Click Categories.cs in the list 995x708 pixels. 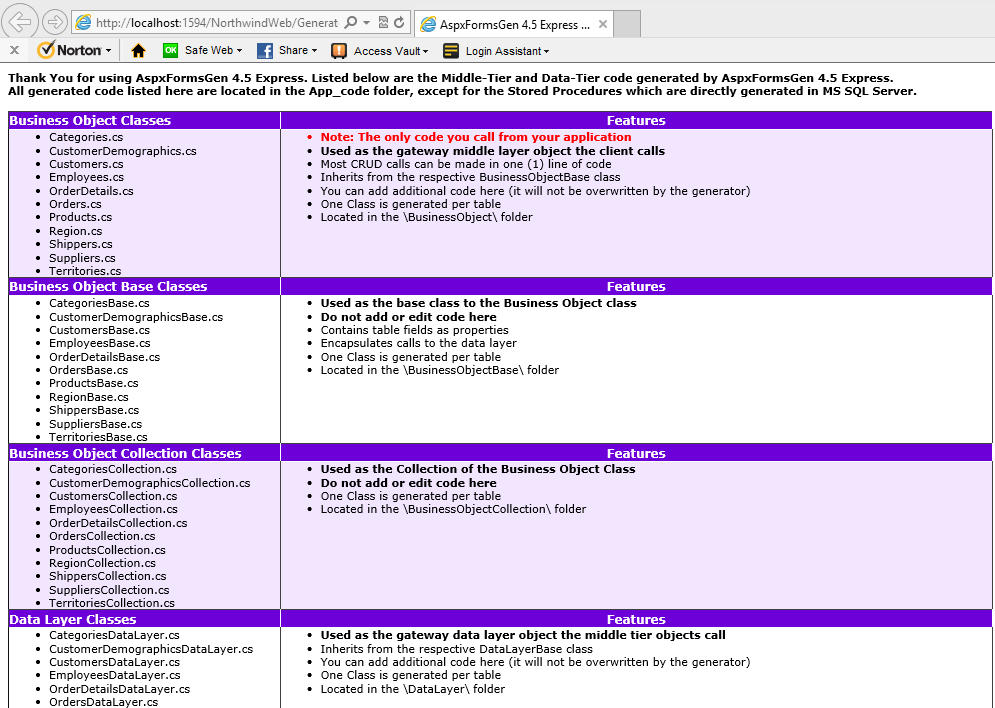tap(86, 137)
